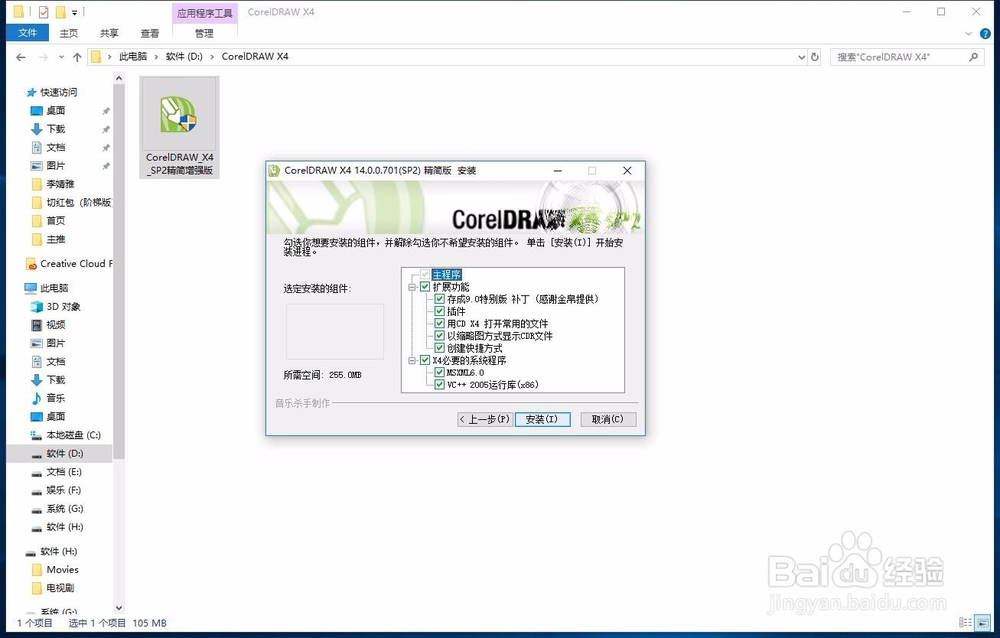Open 娱乐 (F:) drive
Viewport: 1000px width, 638px height.
(64, 490)
